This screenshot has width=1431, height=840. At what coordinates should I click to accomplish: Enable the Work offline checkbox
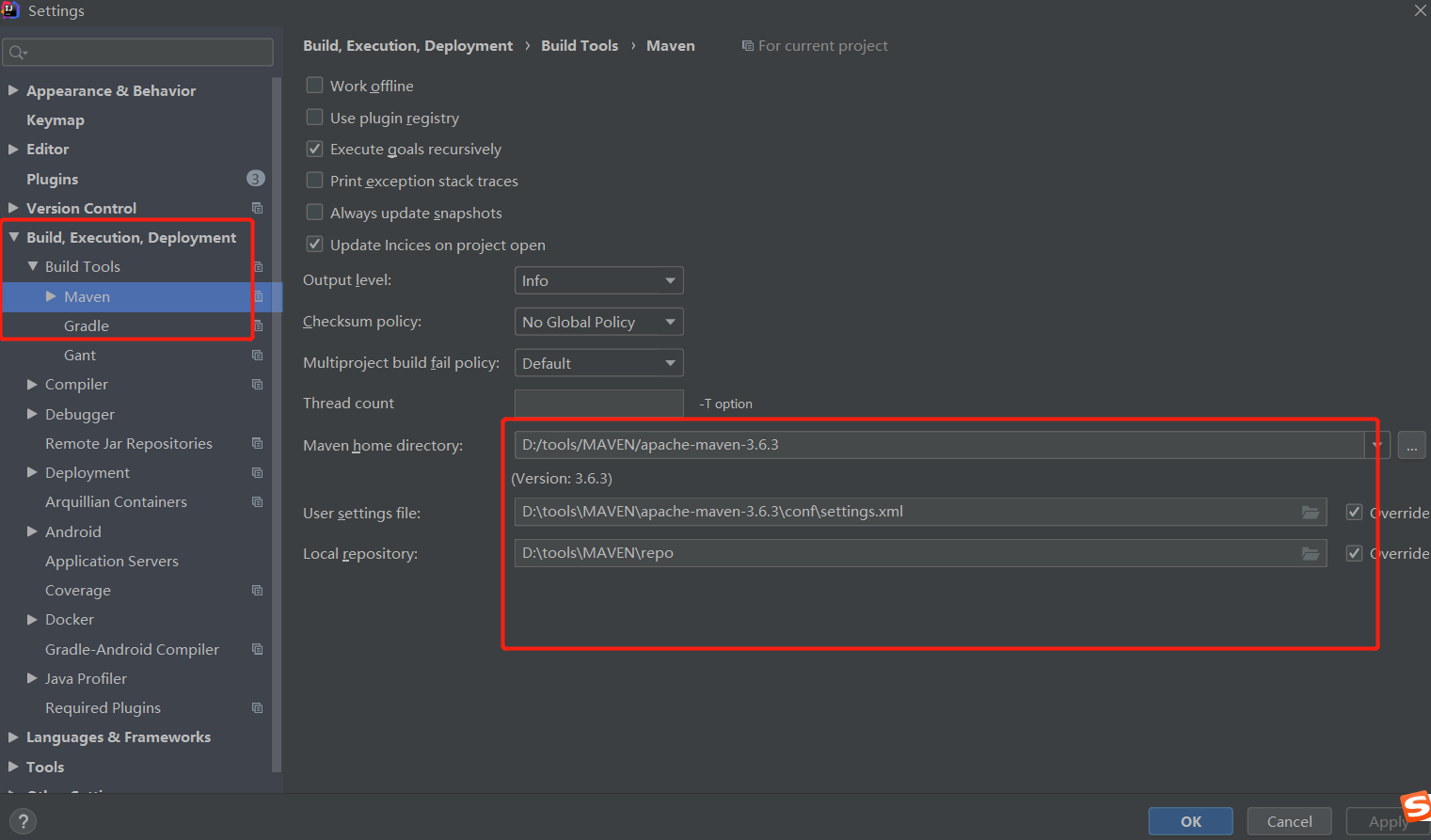(x=315, y=86)
